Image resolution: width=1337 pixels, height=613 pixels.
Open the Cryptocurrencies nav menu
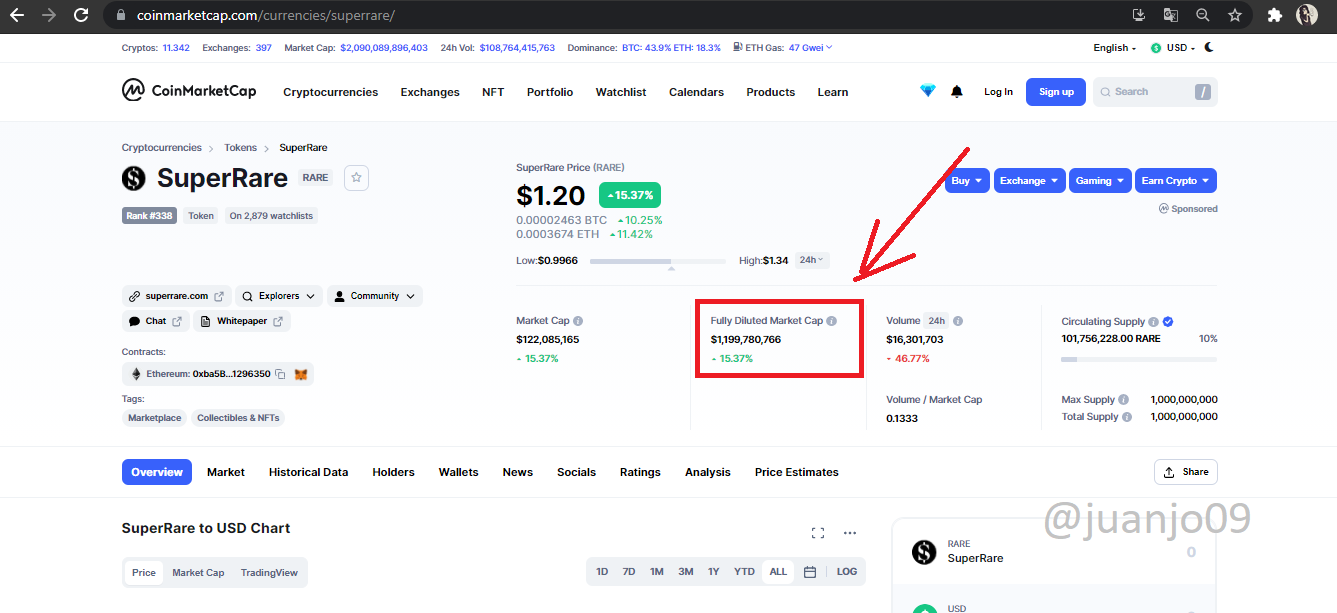(x=330, y=92)
